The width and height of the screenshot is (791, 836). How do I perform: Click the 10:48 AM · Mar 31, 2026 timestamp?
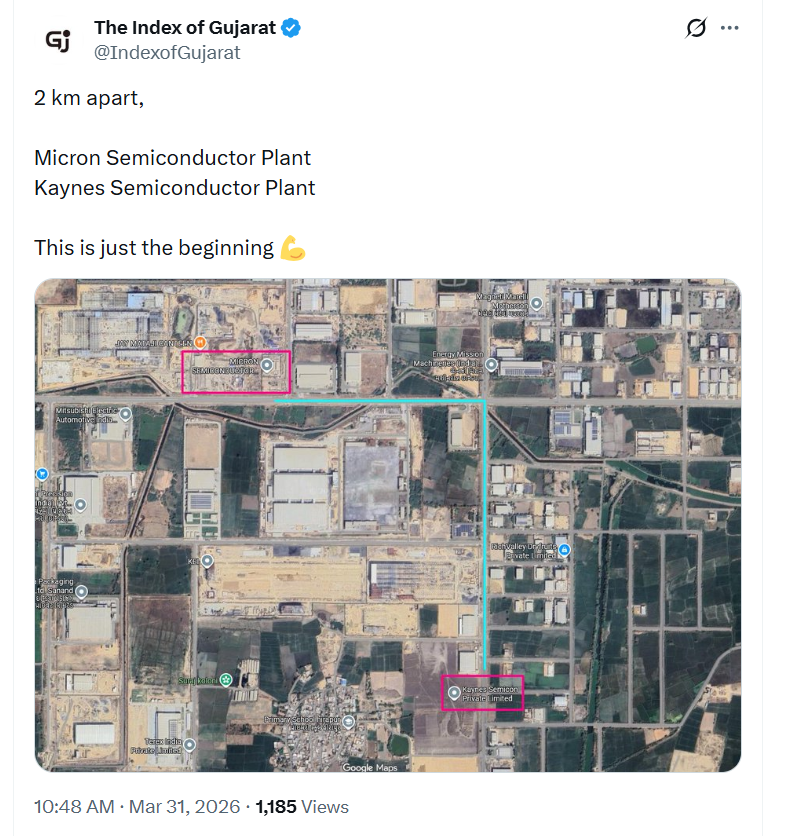(x=137, y=806)
